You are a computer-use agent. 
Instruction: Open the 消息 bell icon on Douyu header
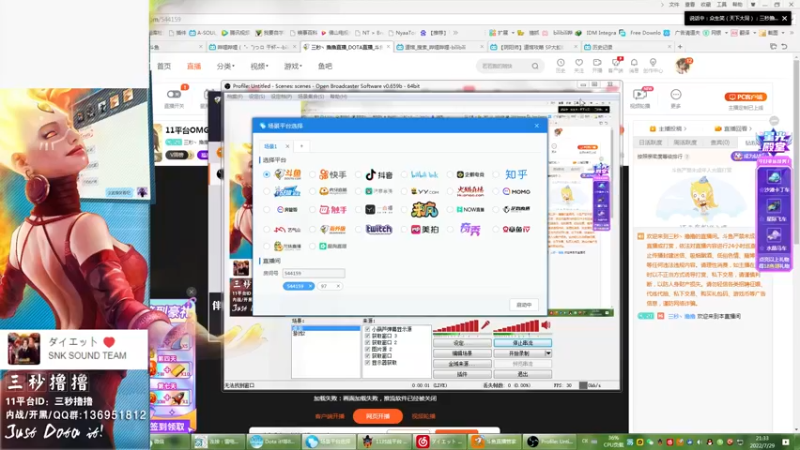point(634,65)
